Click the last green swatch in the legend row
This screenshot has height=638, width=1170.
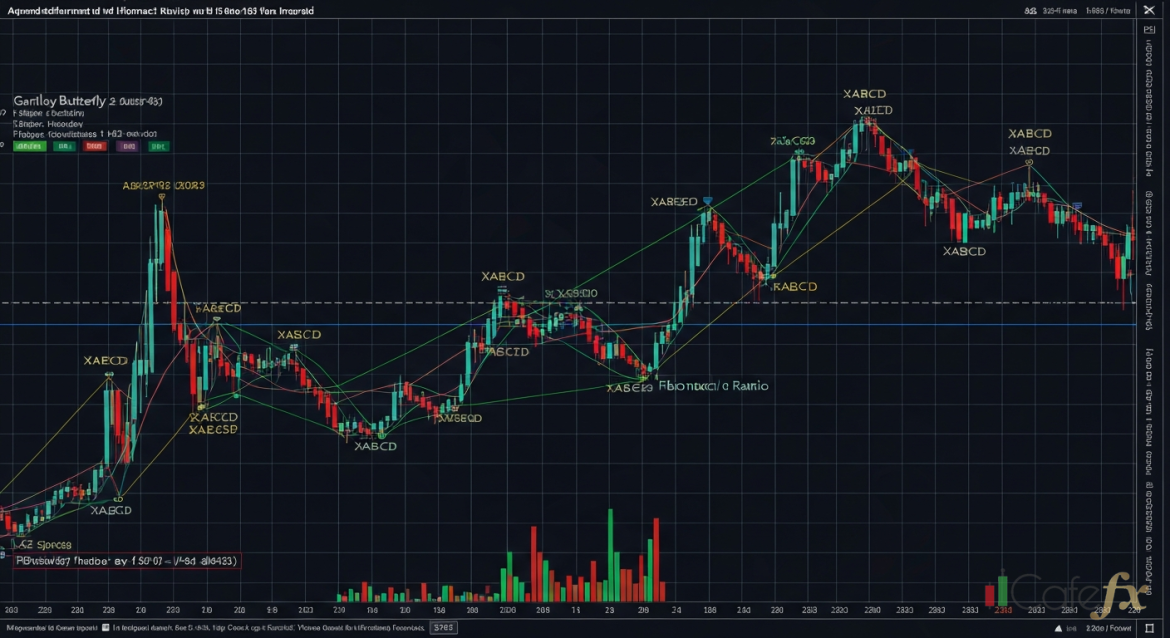[x=157, y=145]
